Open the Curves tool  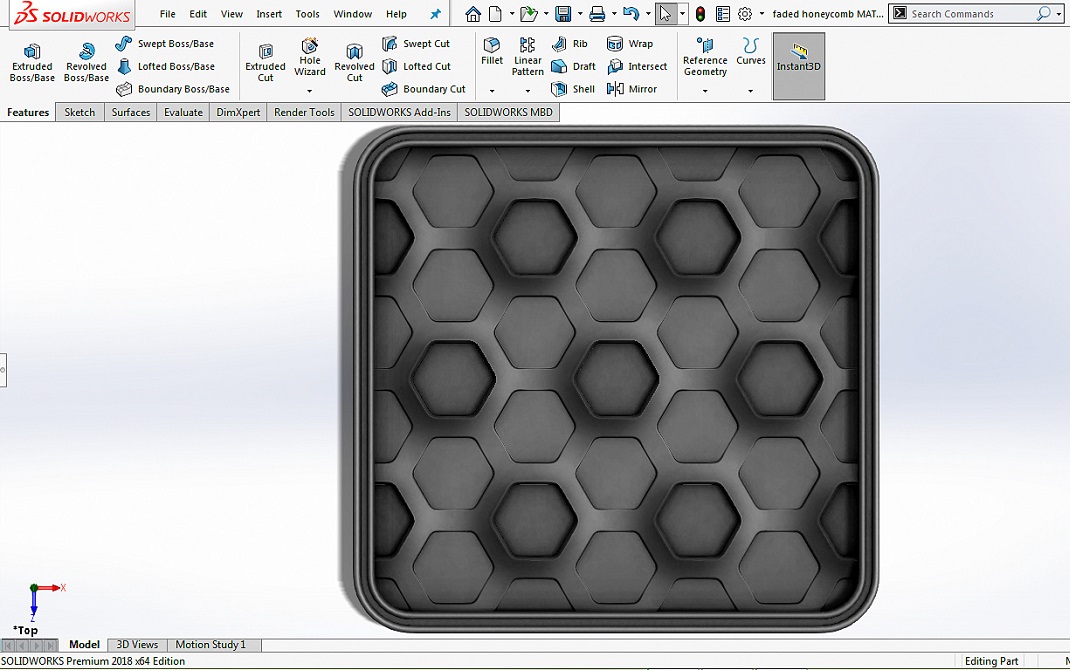(x=751, y=52)
